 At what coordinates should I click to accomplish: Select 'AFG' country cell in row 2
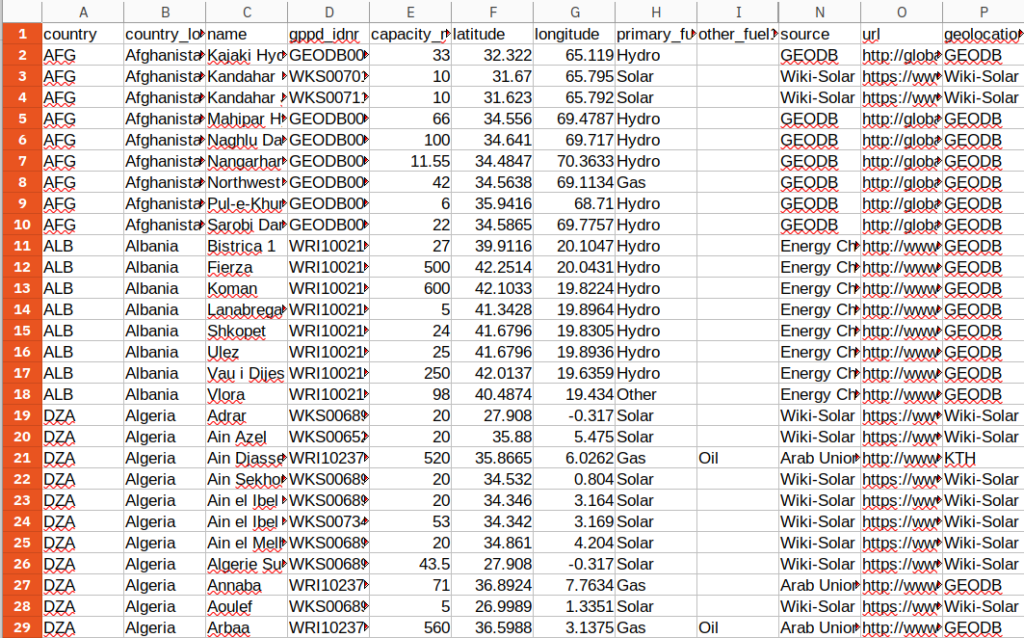point(83,56)
